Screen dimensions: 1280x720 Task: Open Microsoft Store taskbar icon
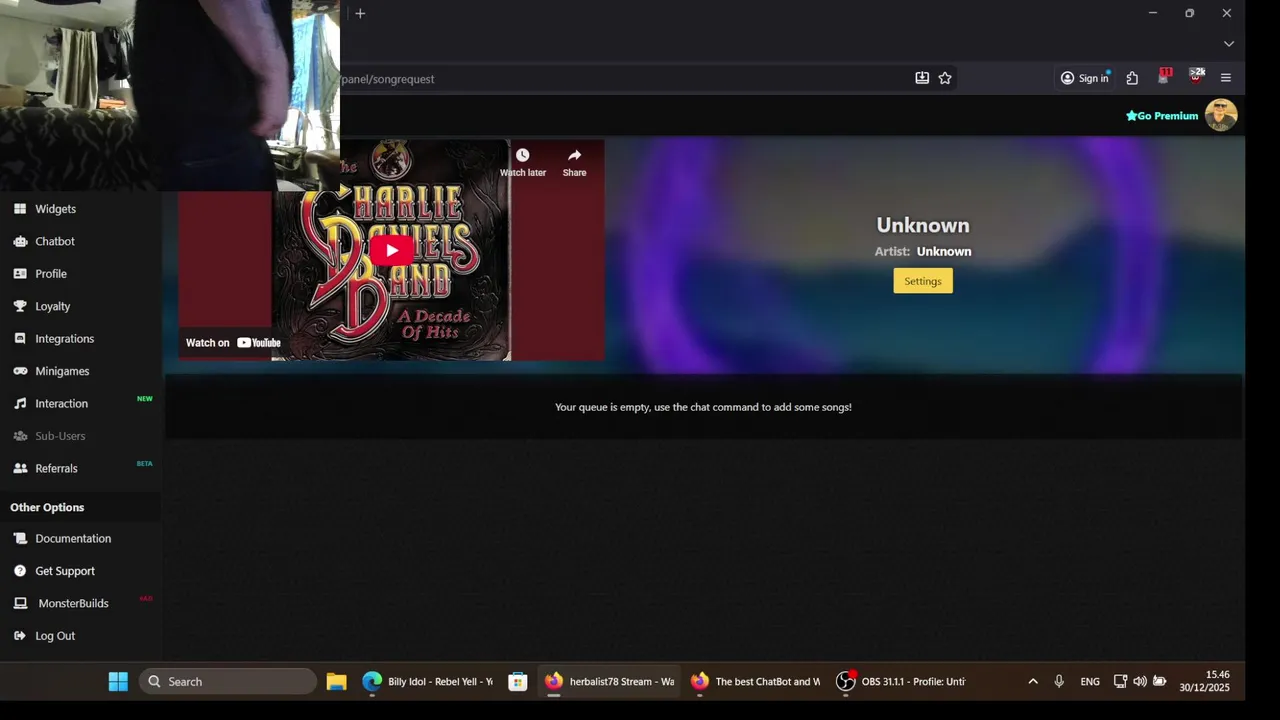[x=518, y=681]
